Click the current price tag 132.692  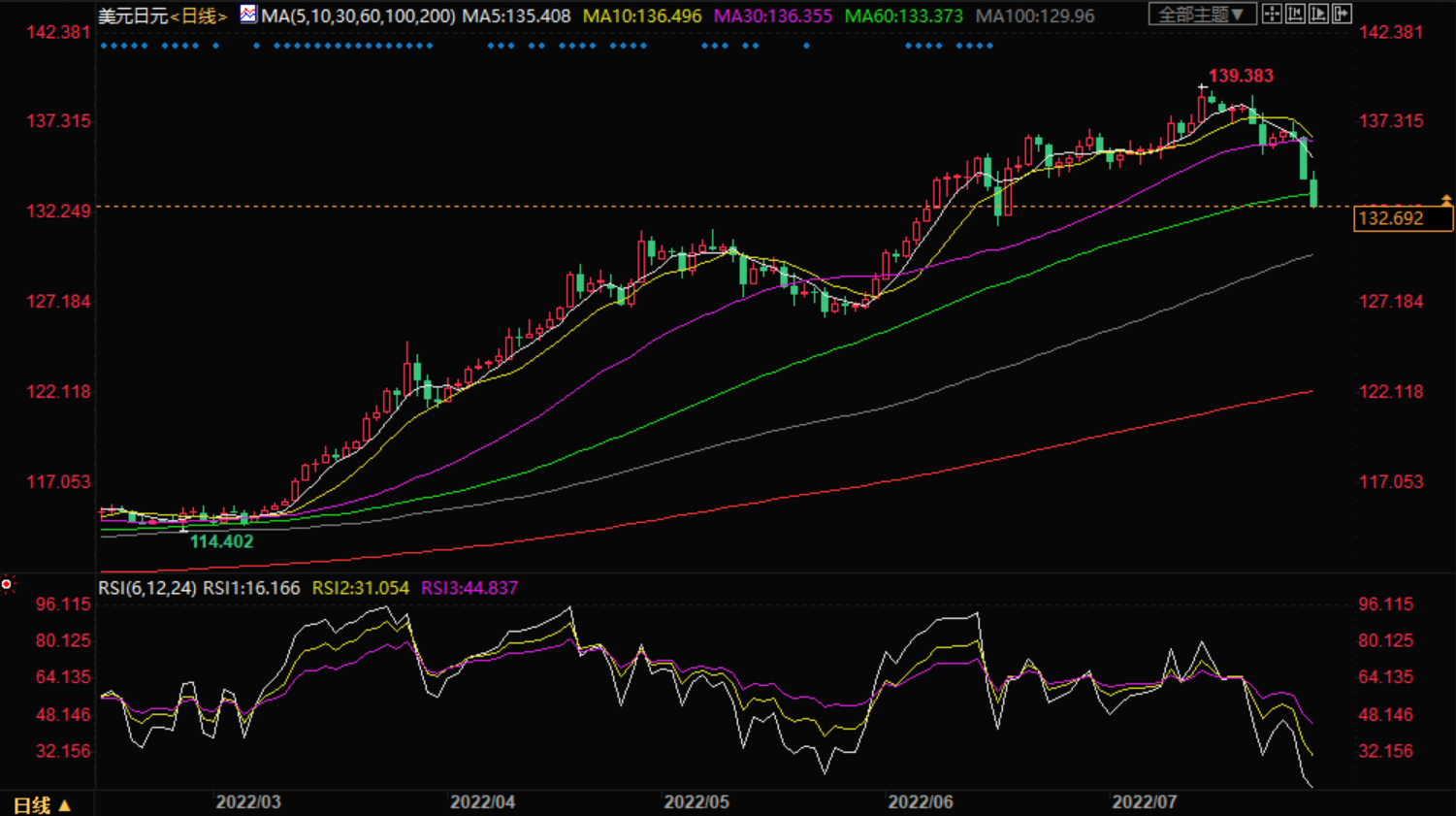(1403, 219)
